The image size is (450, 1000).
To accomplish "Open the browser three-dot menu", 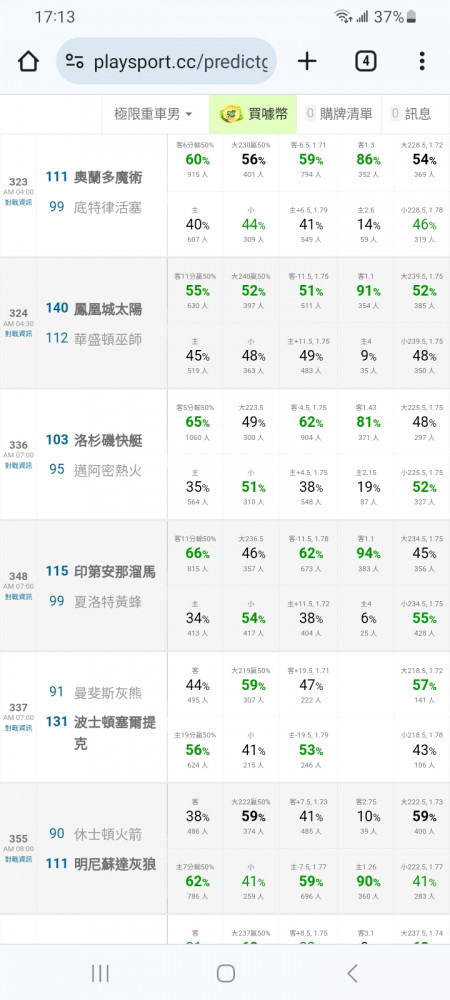I will click(x=422, y=61).
